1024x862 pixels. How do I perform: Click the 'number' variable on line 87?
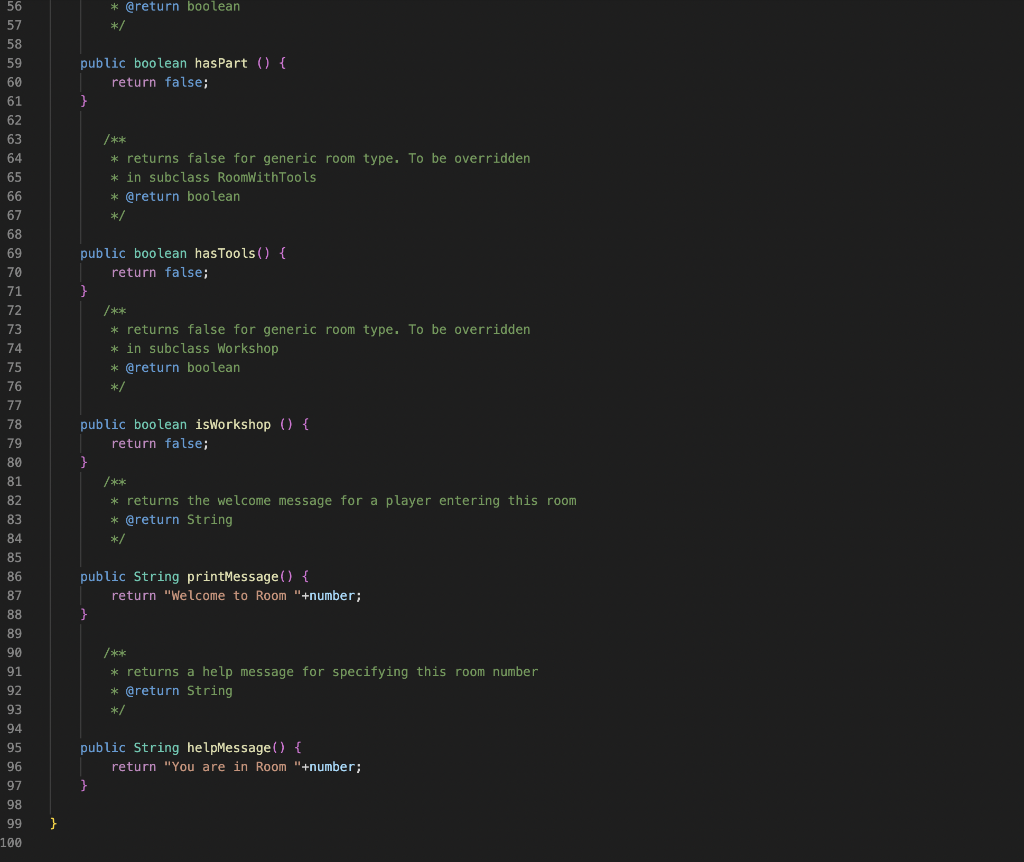pos(332,596)
